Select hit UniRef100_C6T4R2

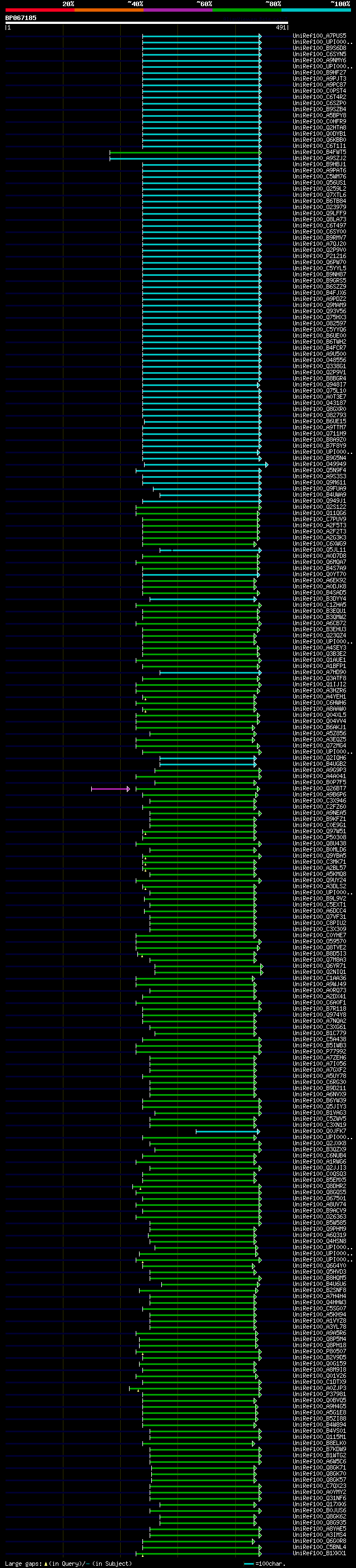coord(319,97)
